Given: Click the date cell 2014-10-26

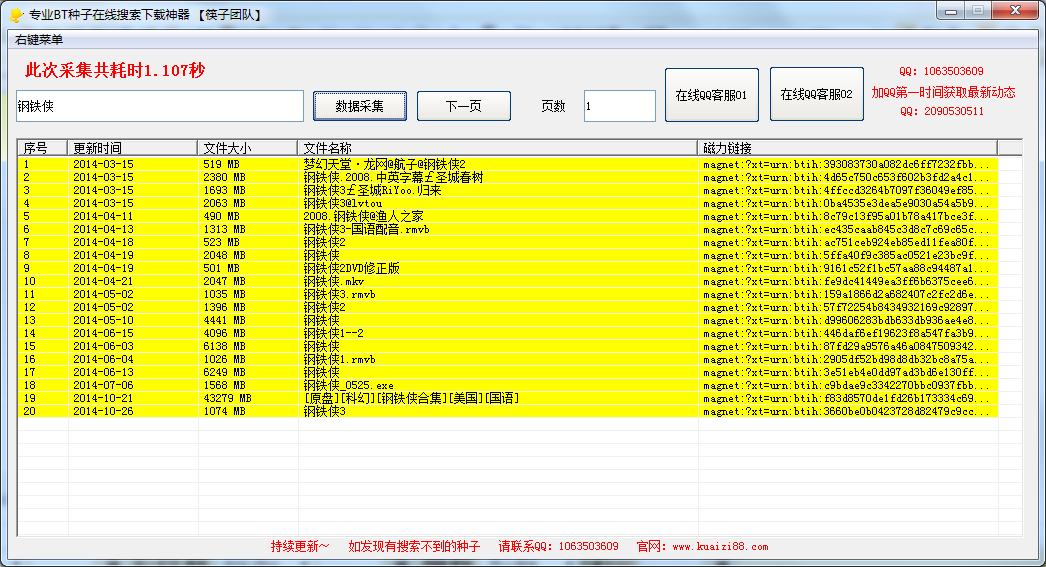Looking at the screenshot, I should [x=103, y=412].
